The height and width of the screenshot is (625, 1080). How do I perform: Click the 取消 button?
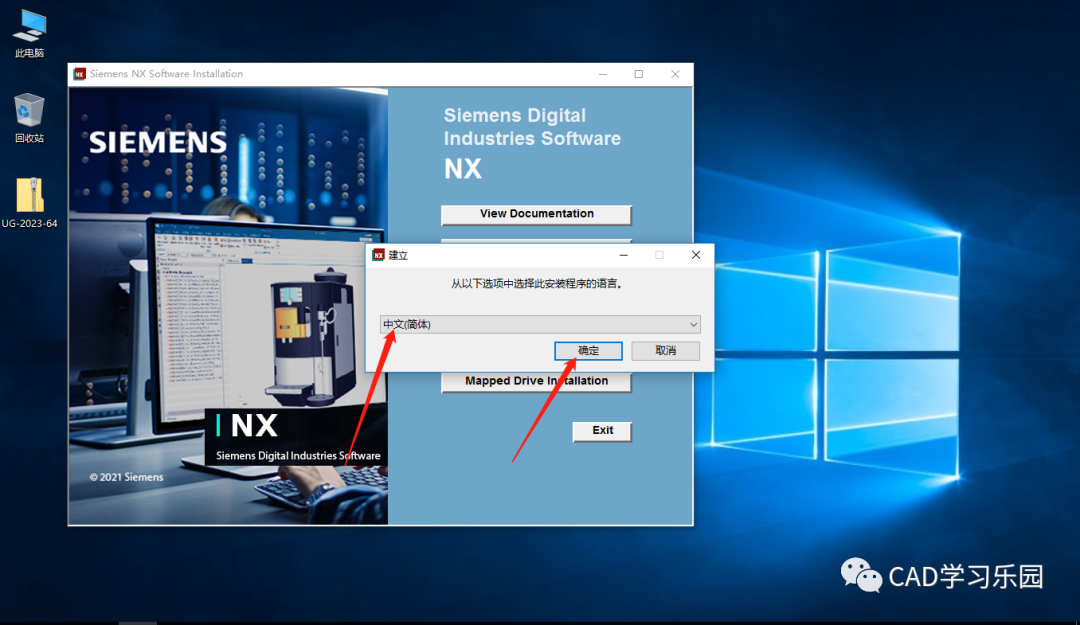coord(665,351)
